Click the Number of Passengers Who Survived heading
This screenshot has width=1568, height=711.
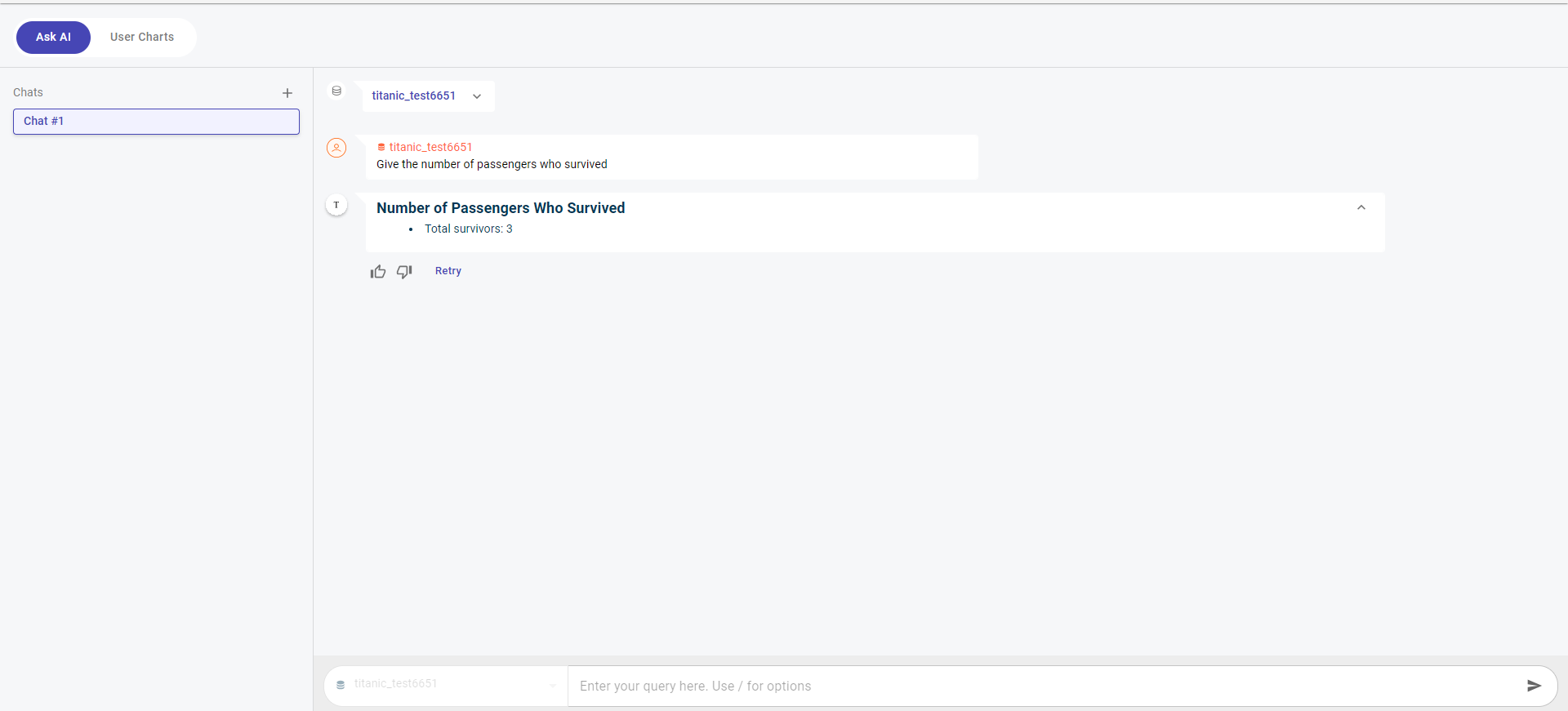[x=500, y=208]
